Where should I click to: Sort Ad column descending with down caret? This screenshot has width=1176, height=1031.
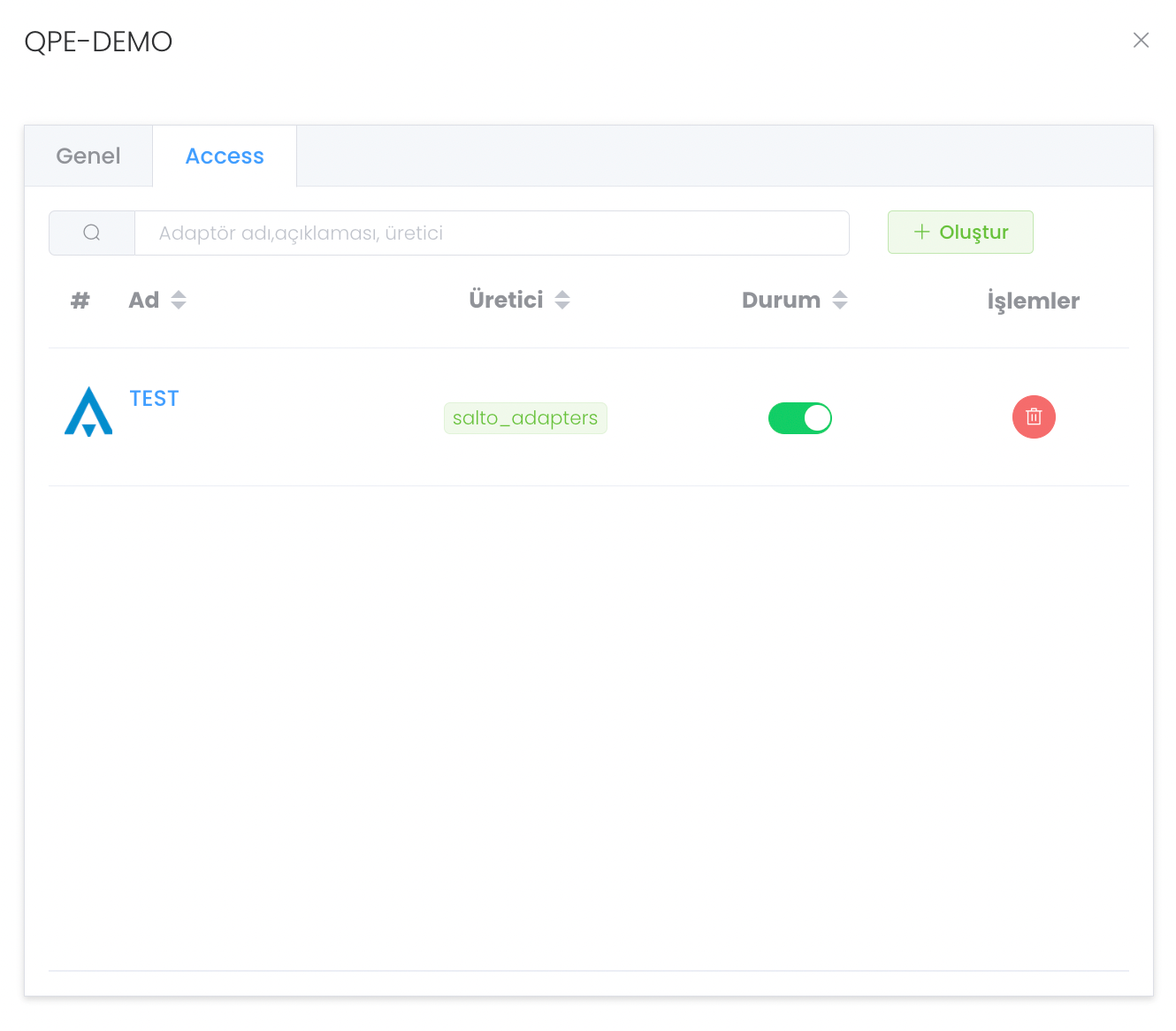[x=179, y=306]
